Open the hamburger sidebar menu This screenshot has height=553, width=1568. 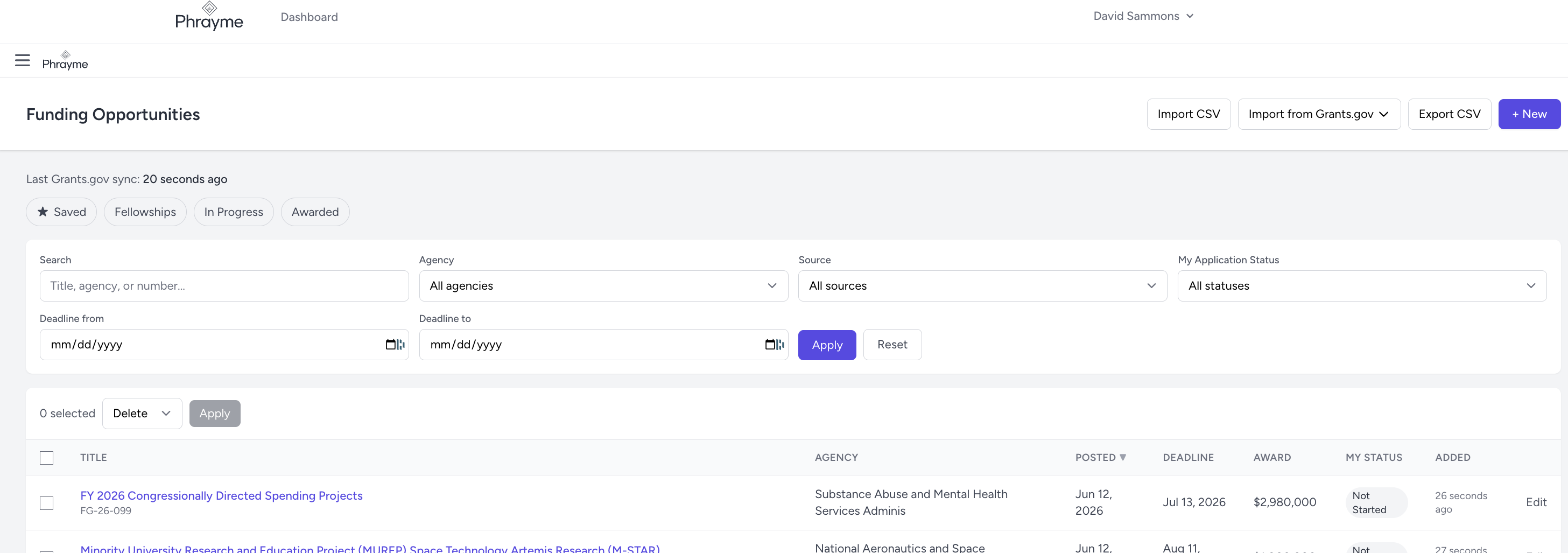coord(23,60)
